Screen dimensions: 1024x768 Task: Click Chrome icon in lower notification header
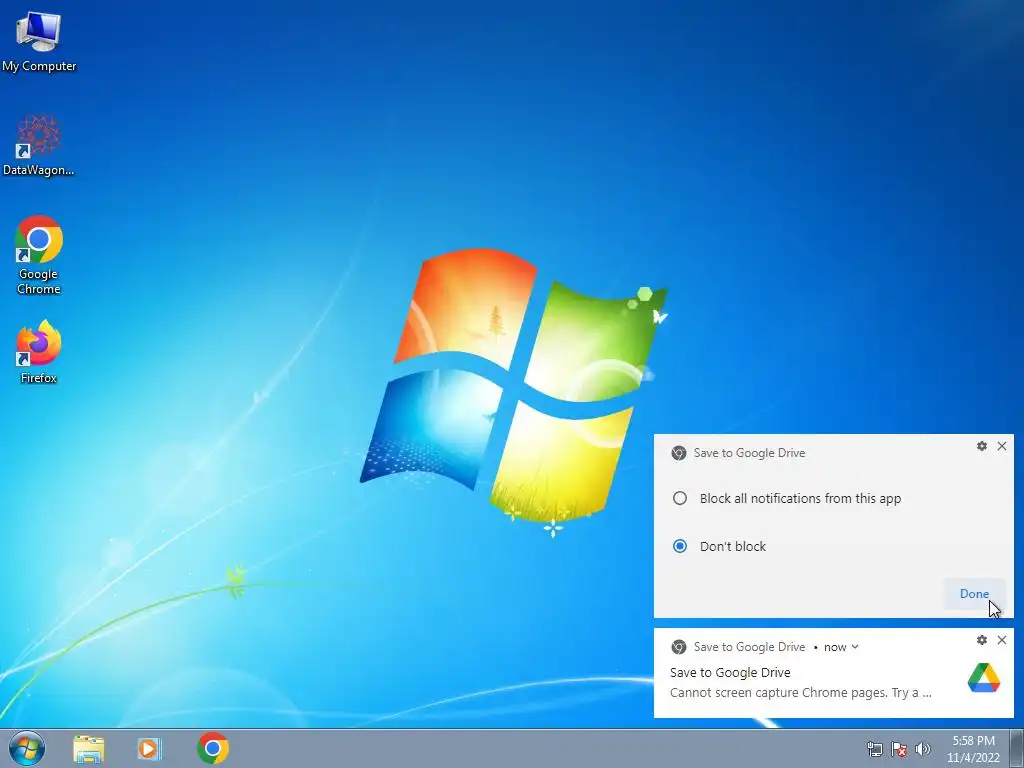(x=679, y=647)
